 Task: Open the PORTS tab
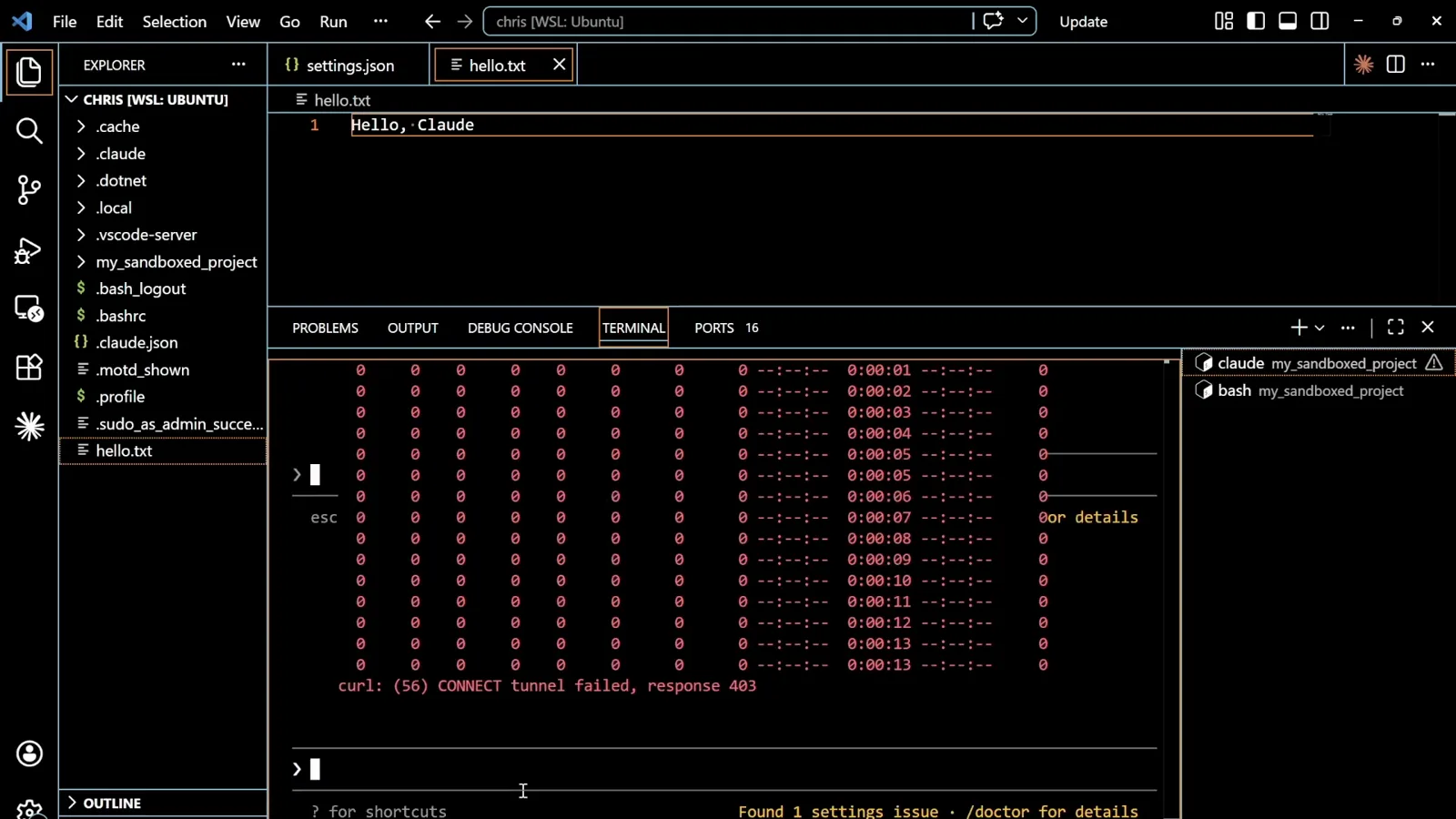click(726, 328)
